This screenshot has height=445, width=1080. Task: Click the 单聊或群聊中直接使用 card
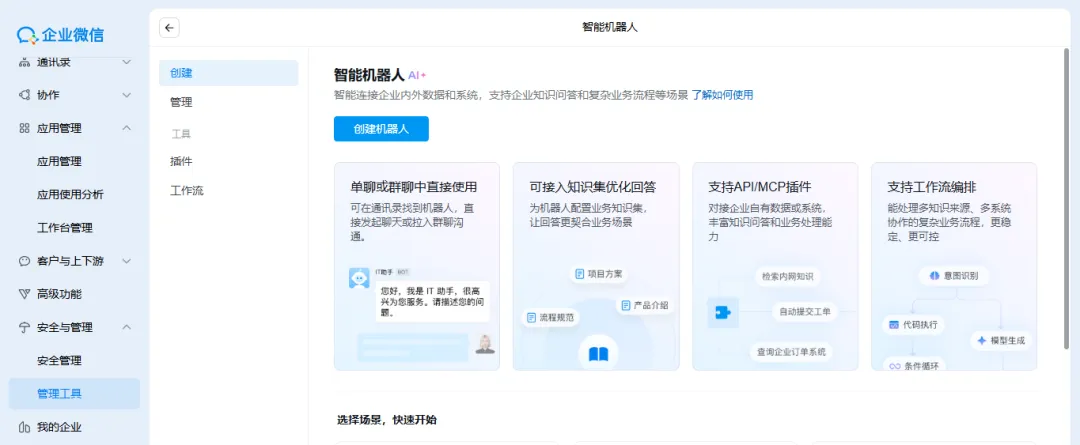[x=417, y=267]
